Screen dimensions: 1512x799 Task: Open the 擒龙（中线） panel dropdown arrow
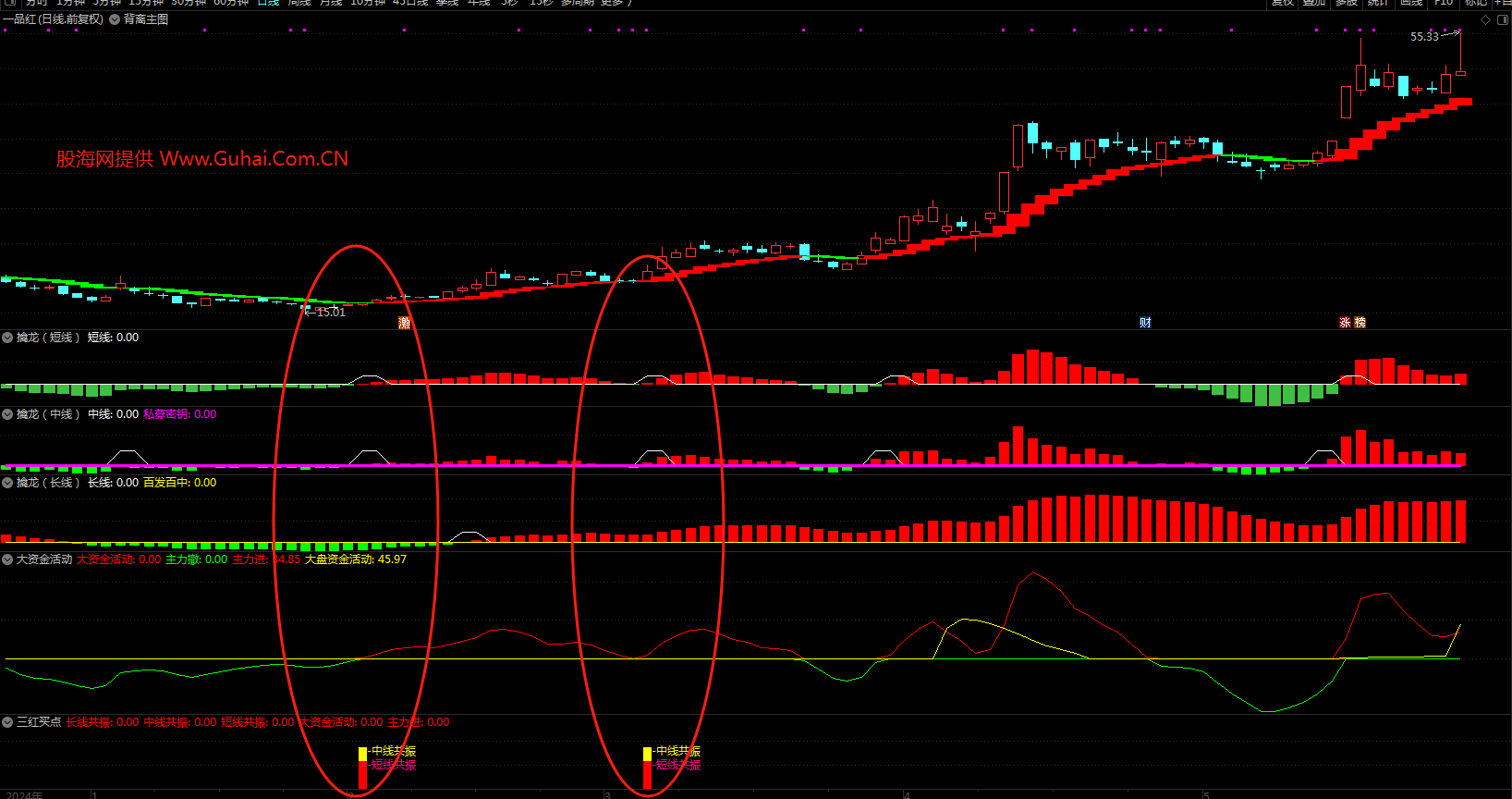tap(7, 414)
